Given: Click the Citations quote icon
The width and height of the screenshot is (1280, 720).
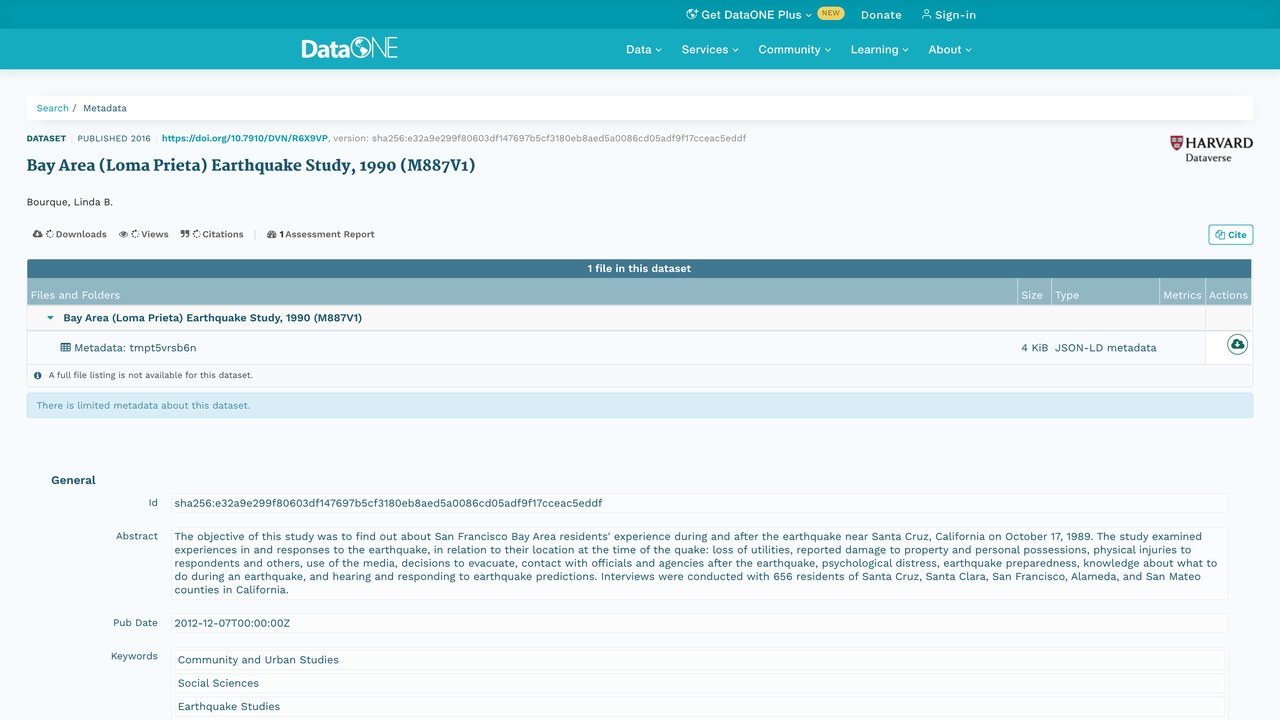Looking at the screenshot, I should [x=185, y=234].
